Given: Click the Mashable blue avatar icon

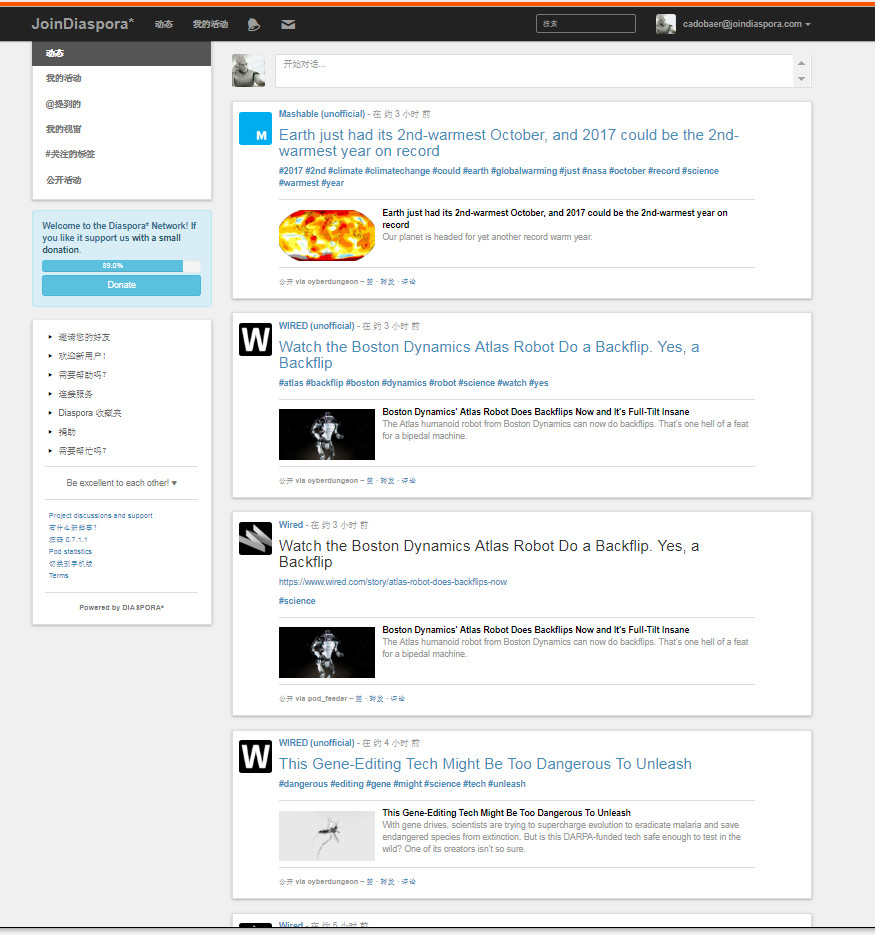Looking at the screenshot, I should (255, 128).
